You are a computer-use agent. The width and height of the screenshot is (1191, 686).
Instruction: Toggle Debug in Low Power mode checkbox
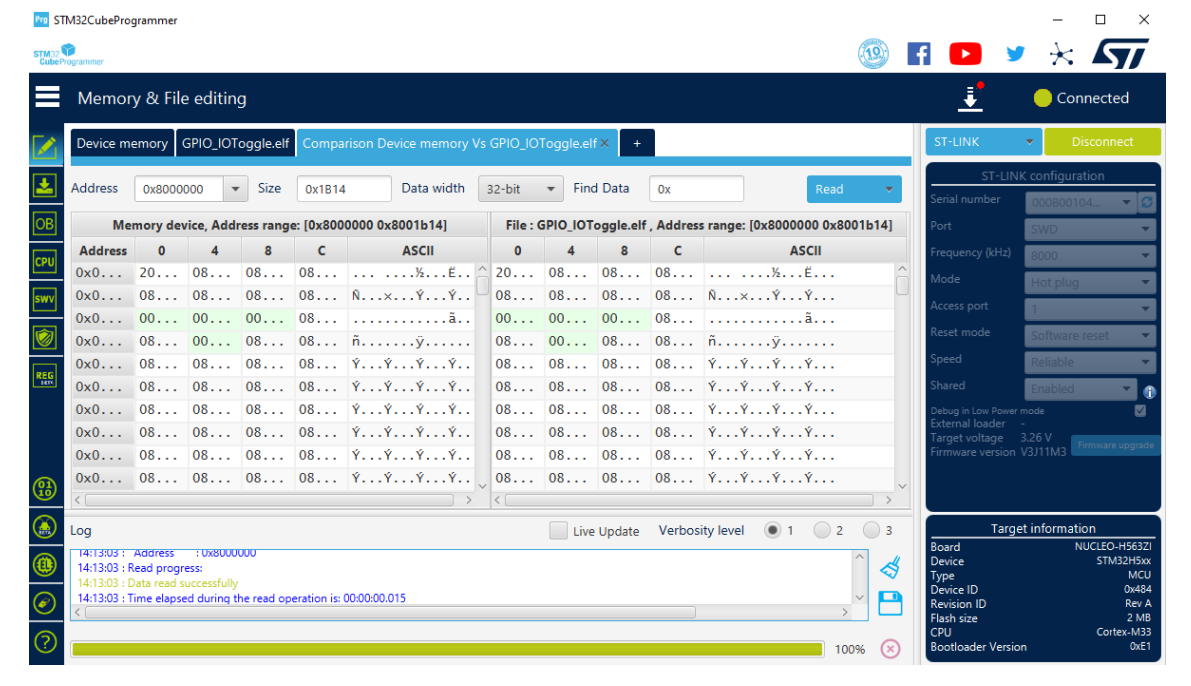1140,410
